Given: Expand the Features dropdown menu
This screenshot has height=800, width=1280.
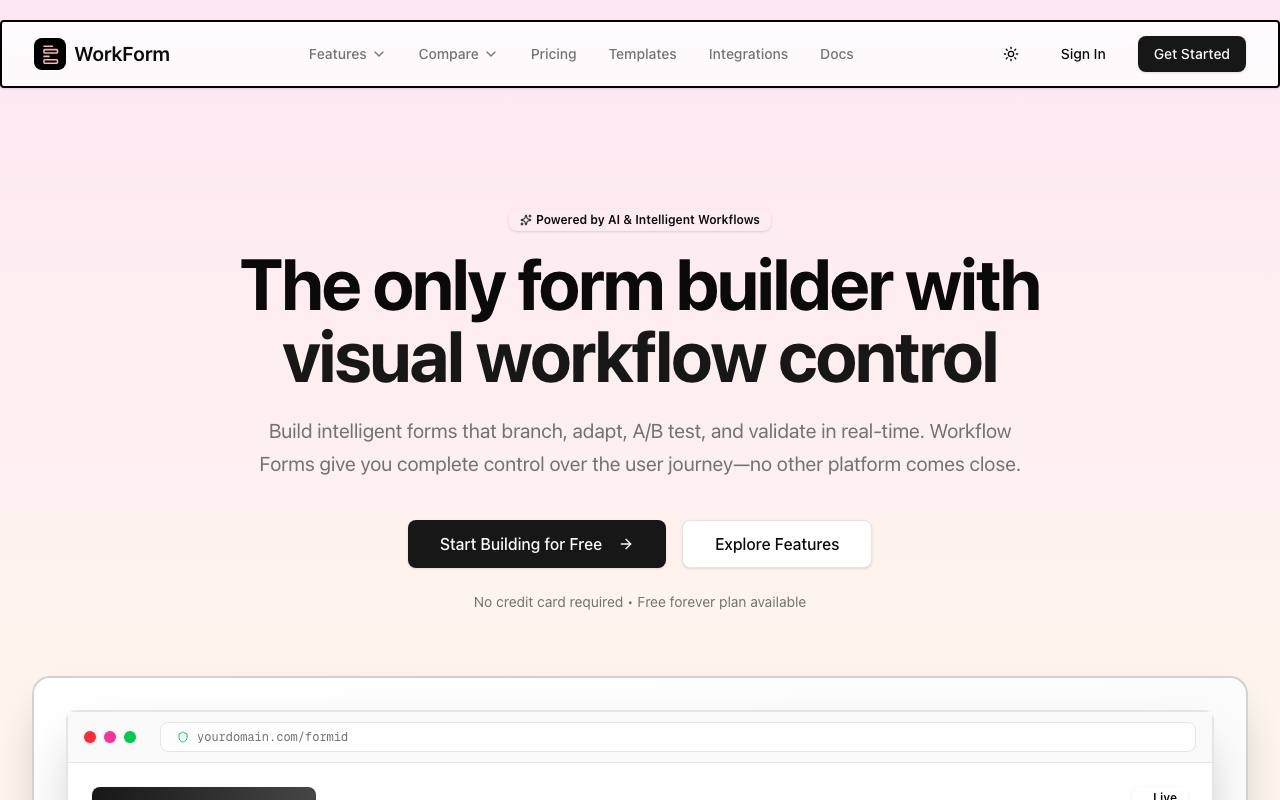Looking at the screenshot, I should tap(347, 54).
